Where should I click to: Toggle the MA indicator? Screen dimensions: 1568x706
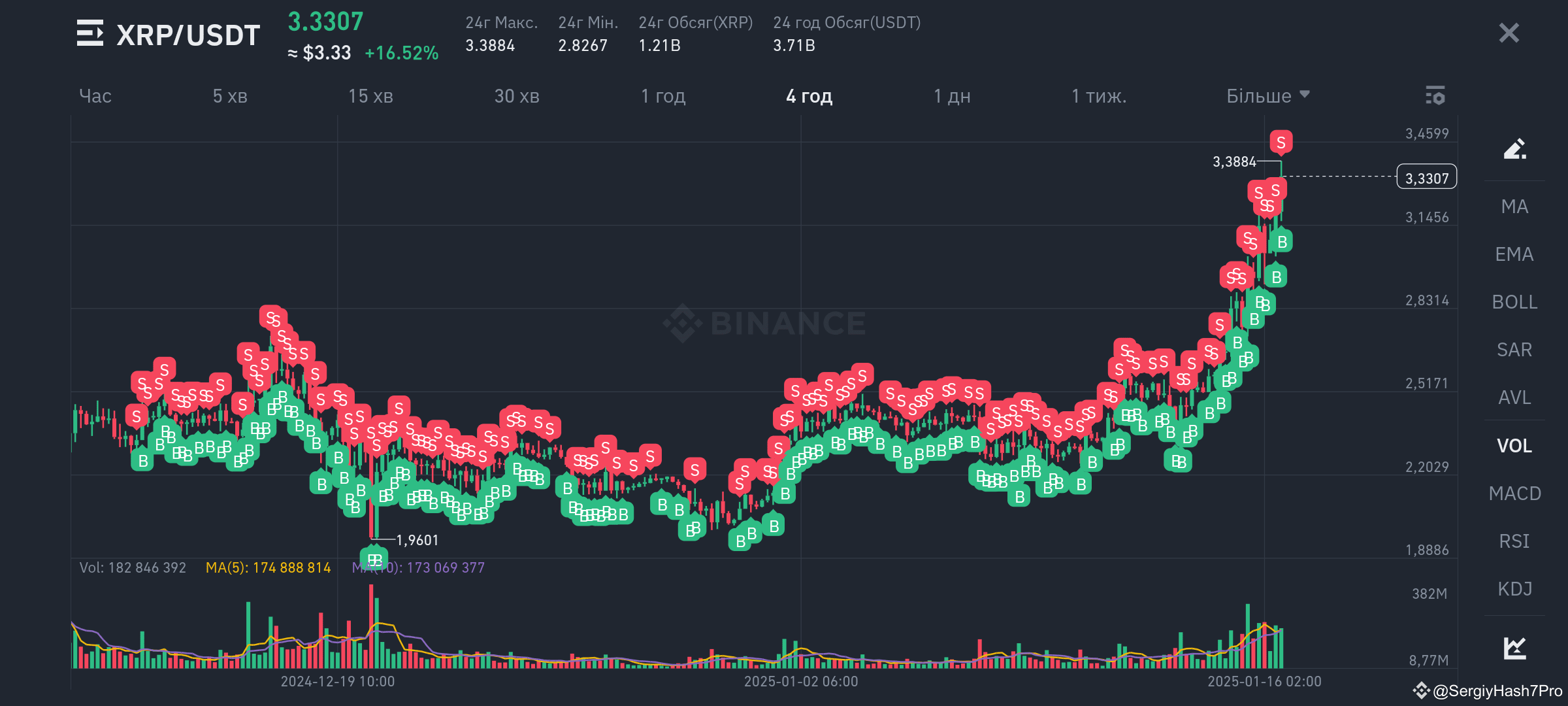(1514, 207)
